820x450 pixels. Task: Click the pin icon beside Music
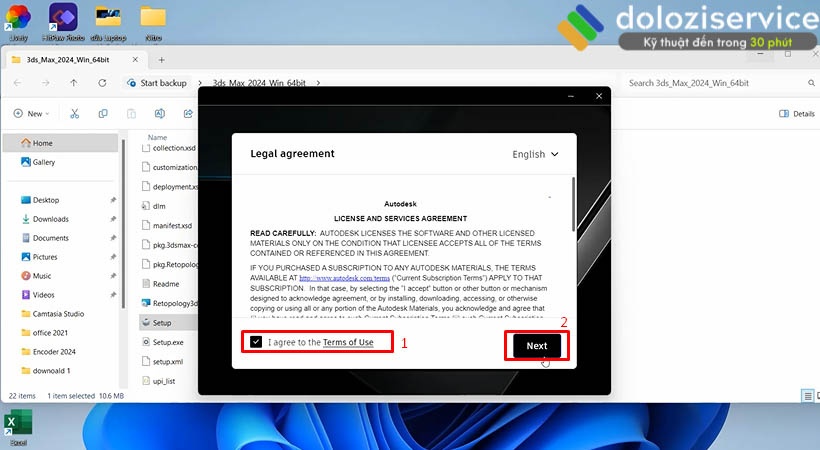pos(113,276)
